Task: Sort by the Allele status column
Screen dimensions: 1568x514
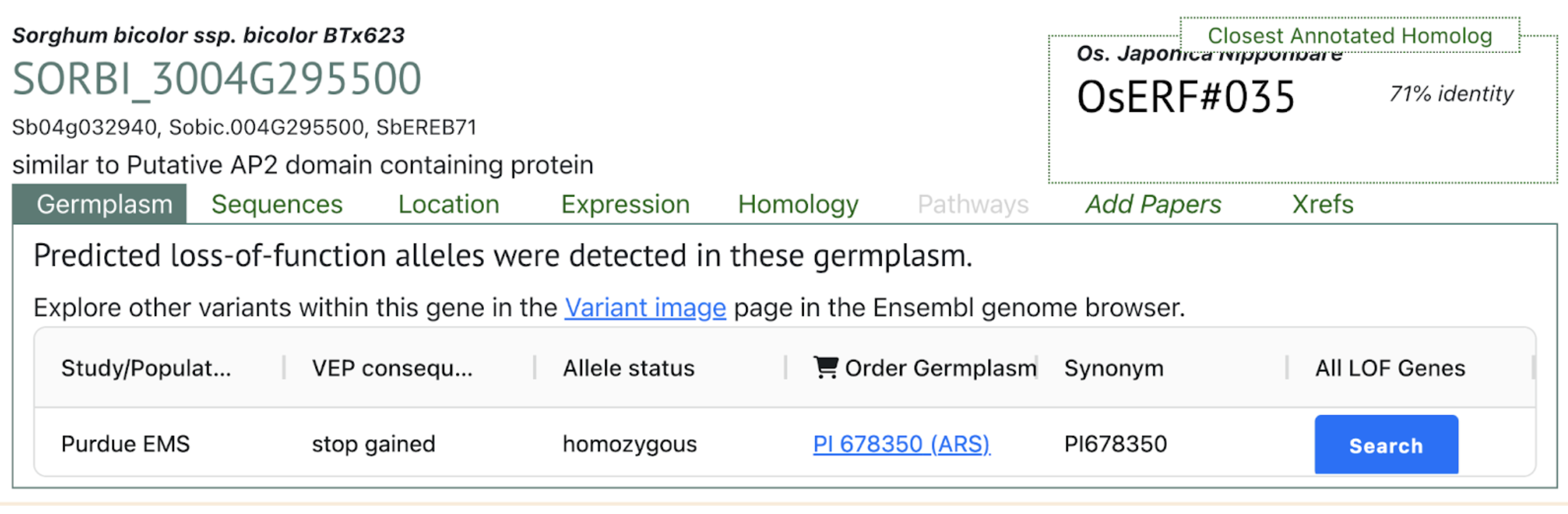Action: point(629,368)
